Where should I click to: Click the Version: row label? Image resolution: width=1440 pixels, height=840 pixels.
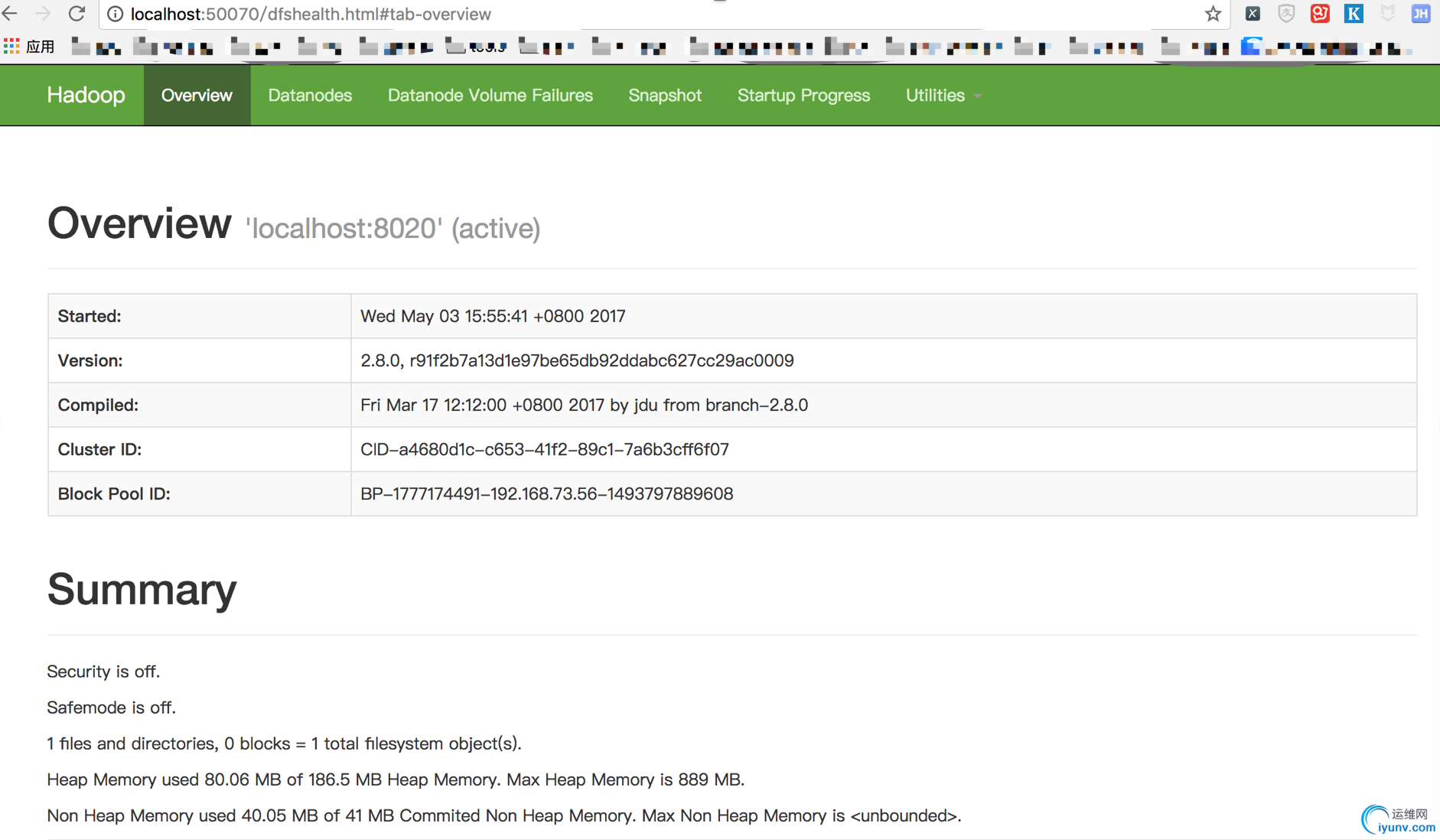click(90, 360)
